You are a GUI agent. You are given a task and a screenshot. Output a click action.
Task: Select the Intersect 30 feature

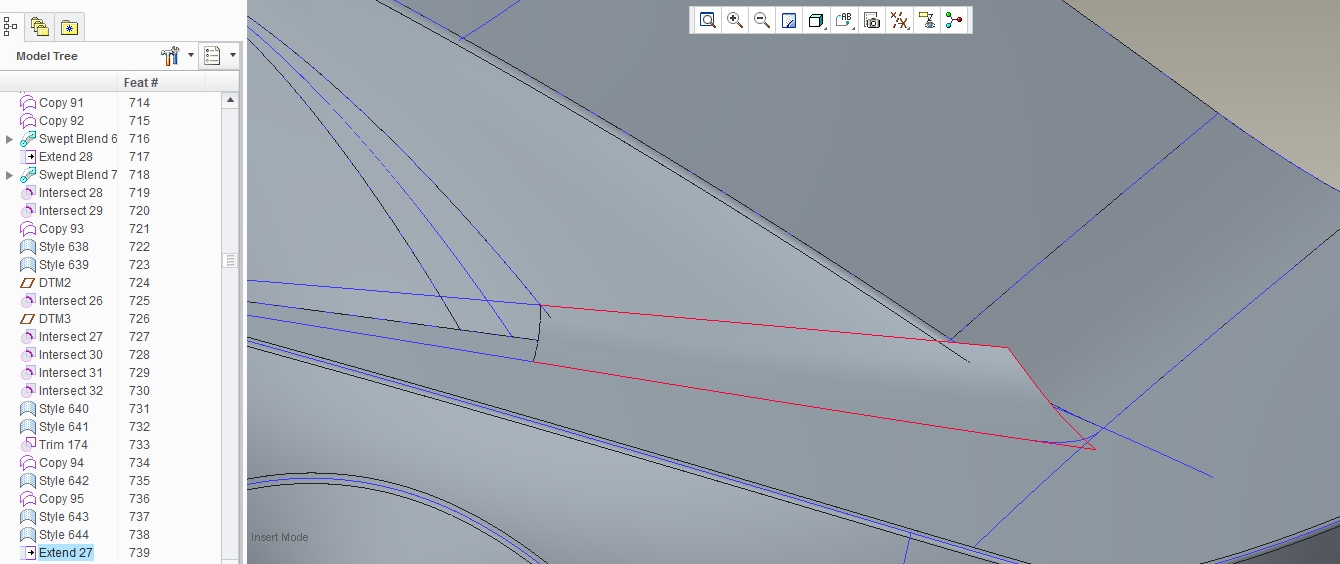tap(70, 355)
